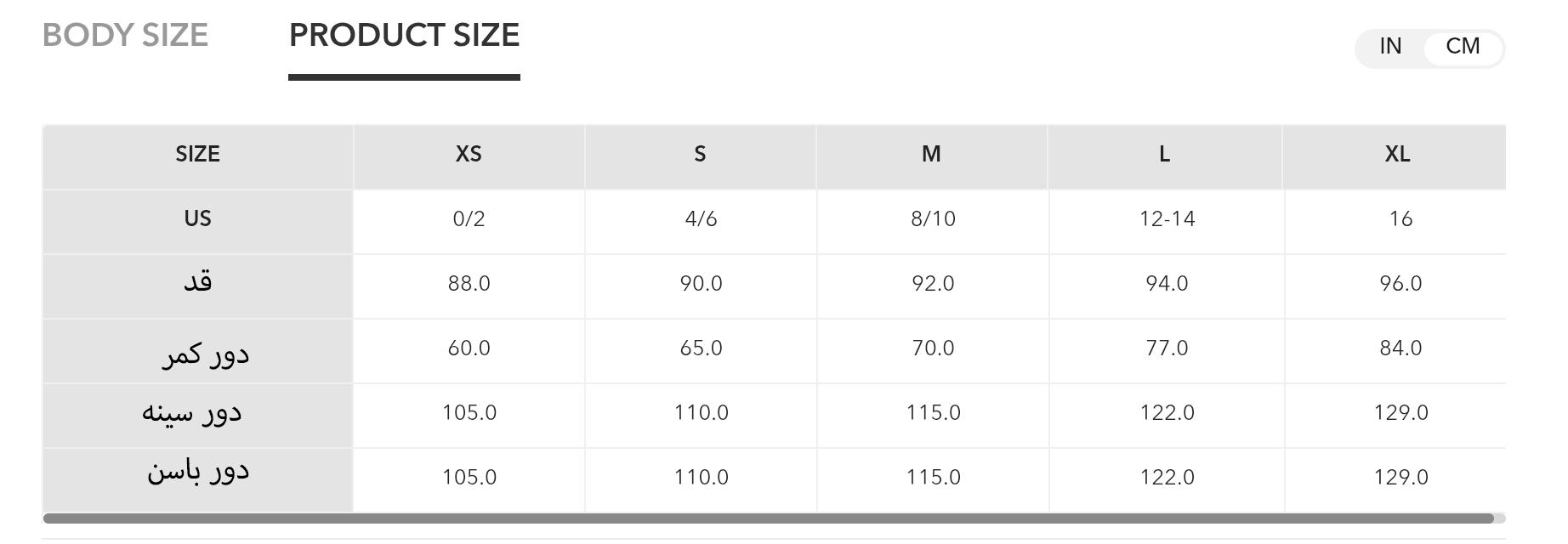Click the 84.0 waist cell for XL
This screenshot has width=1568, height=544.
point(1400,348)
